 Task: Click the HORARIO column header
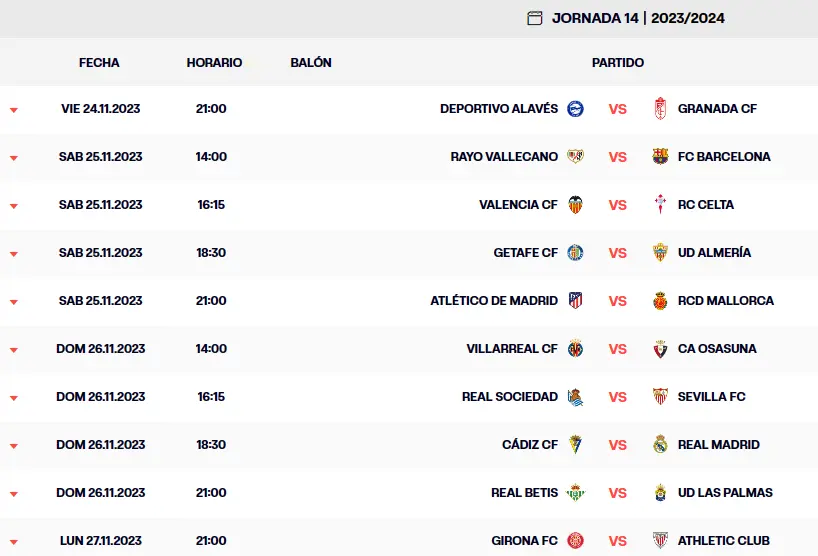(214, 63)
